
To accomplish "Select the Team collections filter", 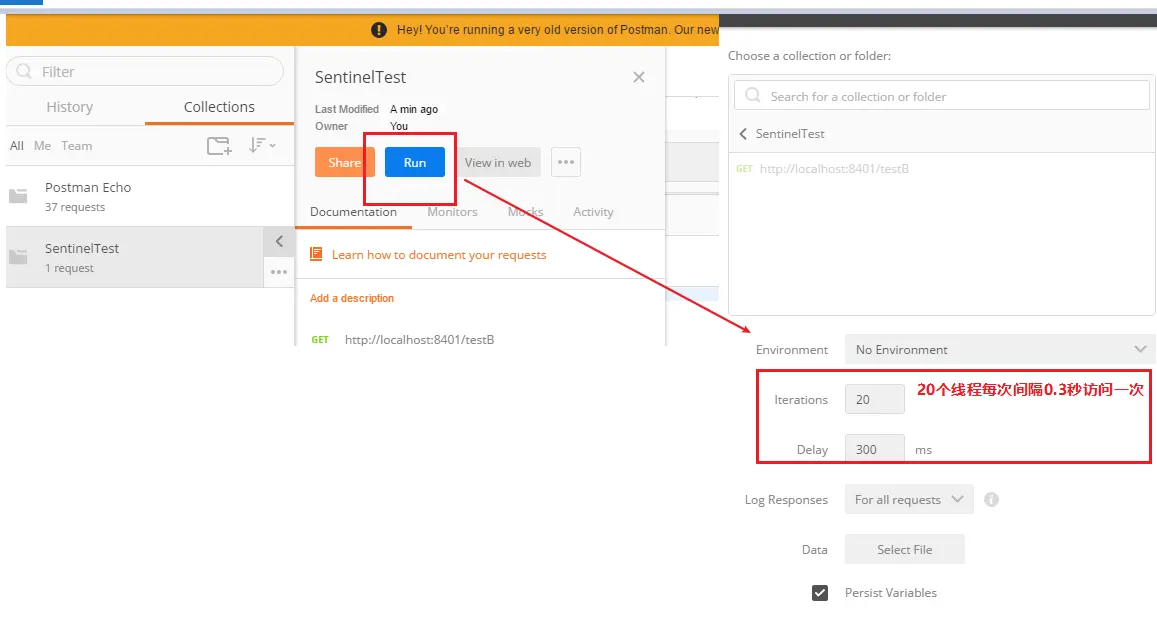I will pyautogui.click(x=77, y=146).
